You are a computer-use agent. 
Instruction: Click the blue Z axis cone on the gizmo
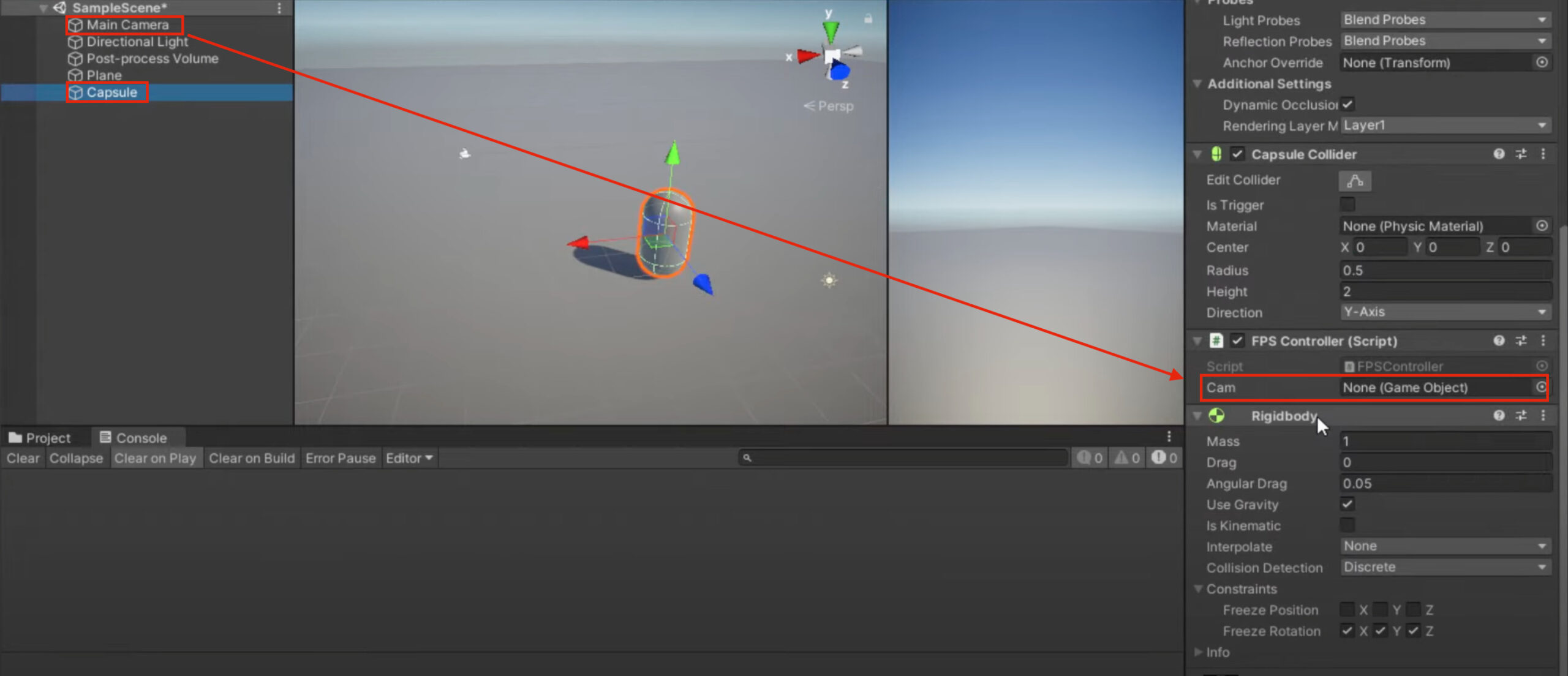(839, 71)
